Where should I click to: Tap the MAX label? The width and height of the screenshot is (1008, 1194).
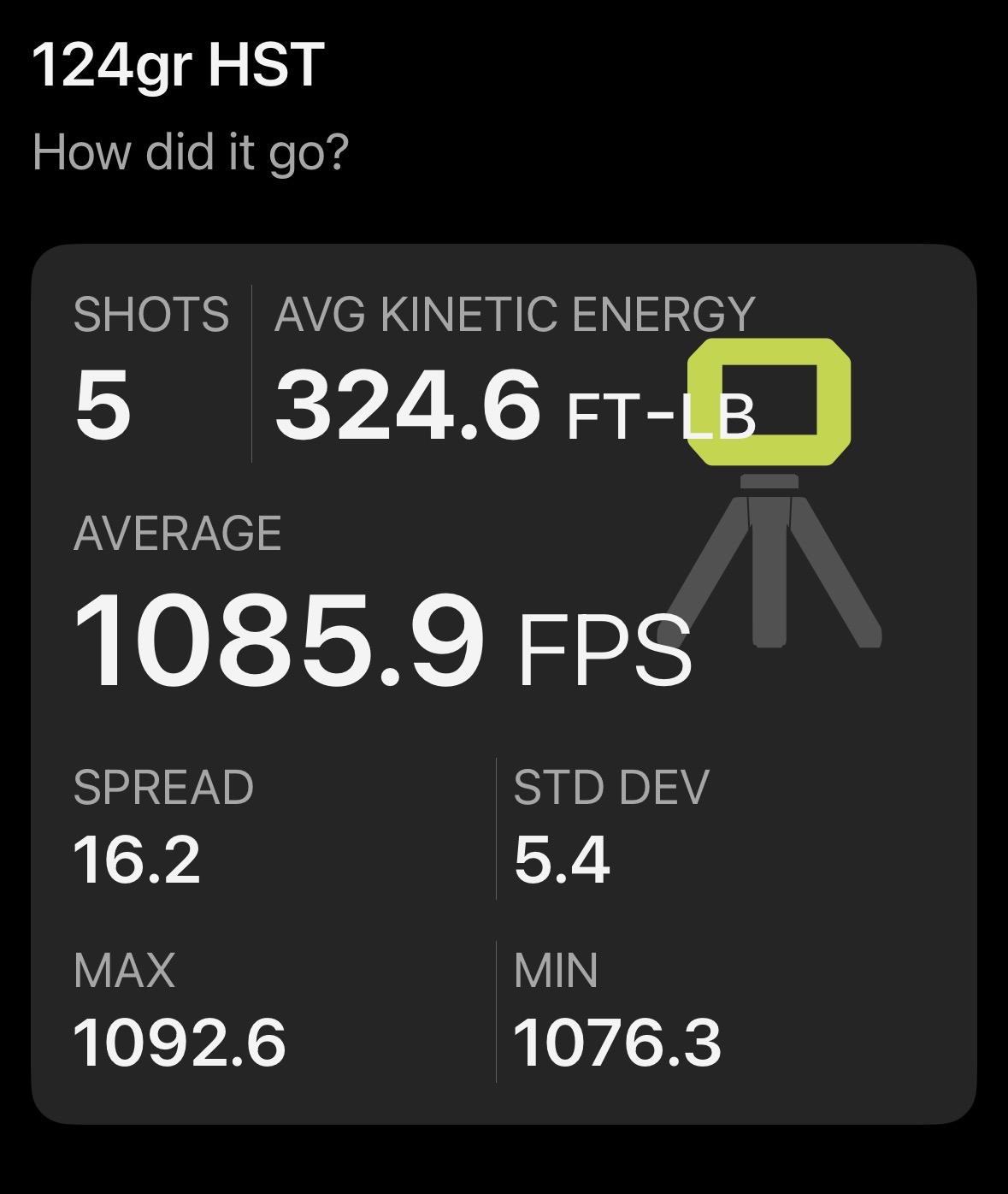[x=125, y=970]
